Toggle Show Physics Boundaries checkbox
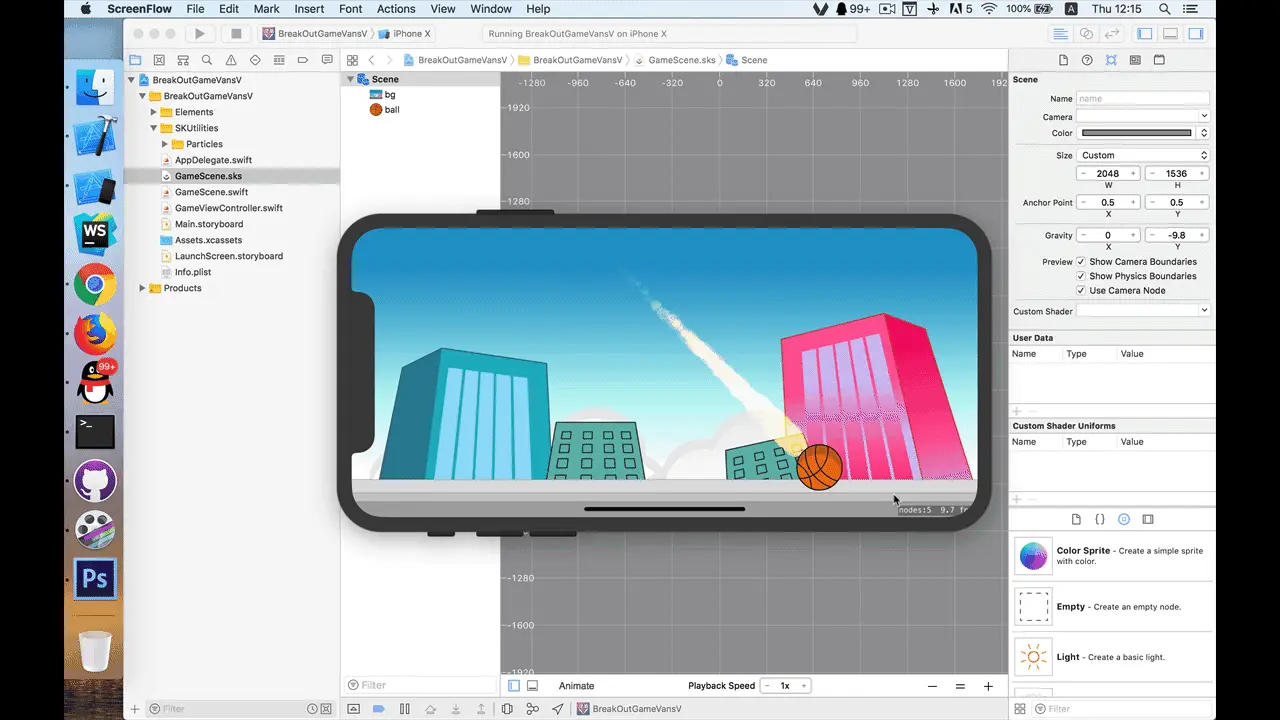 click(x=1081, y=276)
